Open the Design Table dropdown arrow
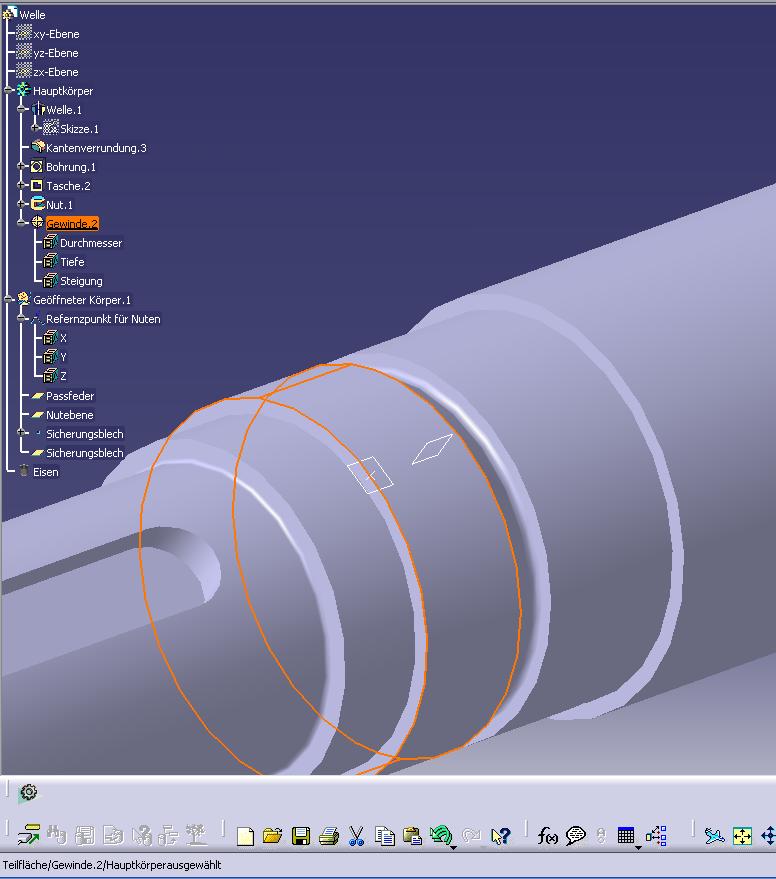Screen dimensions: 776x879 pos(638,847)
